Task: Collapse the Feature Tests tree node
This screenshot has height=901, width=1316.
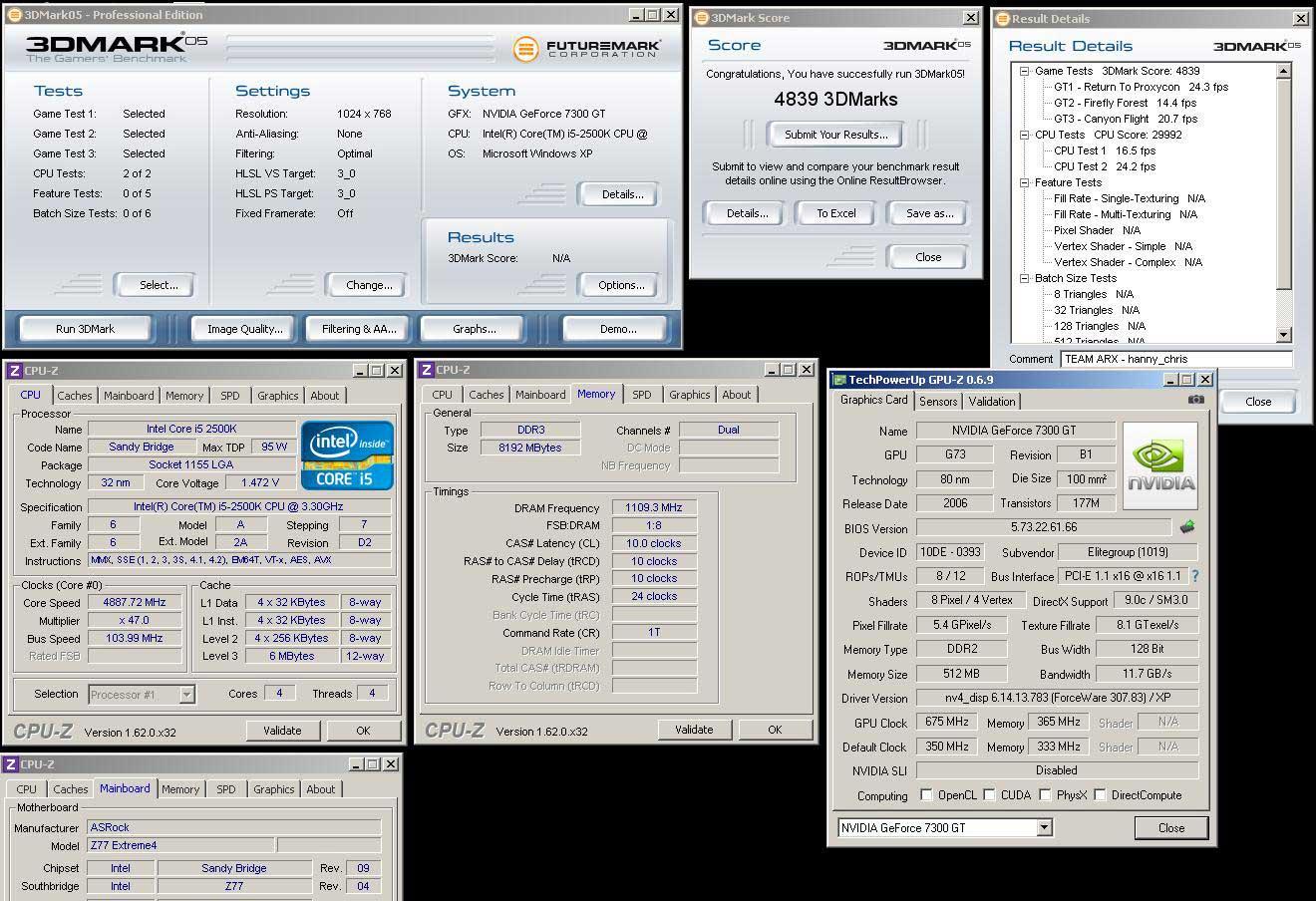Action: tap(1024, 182)
